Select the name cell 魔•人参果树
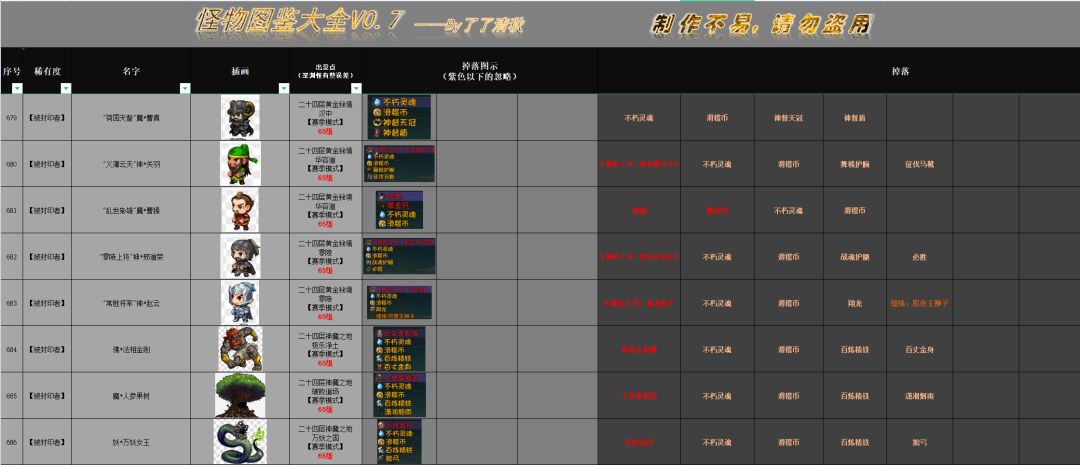Viewport: 1080px width, 465px height. (x=131, y=395)
